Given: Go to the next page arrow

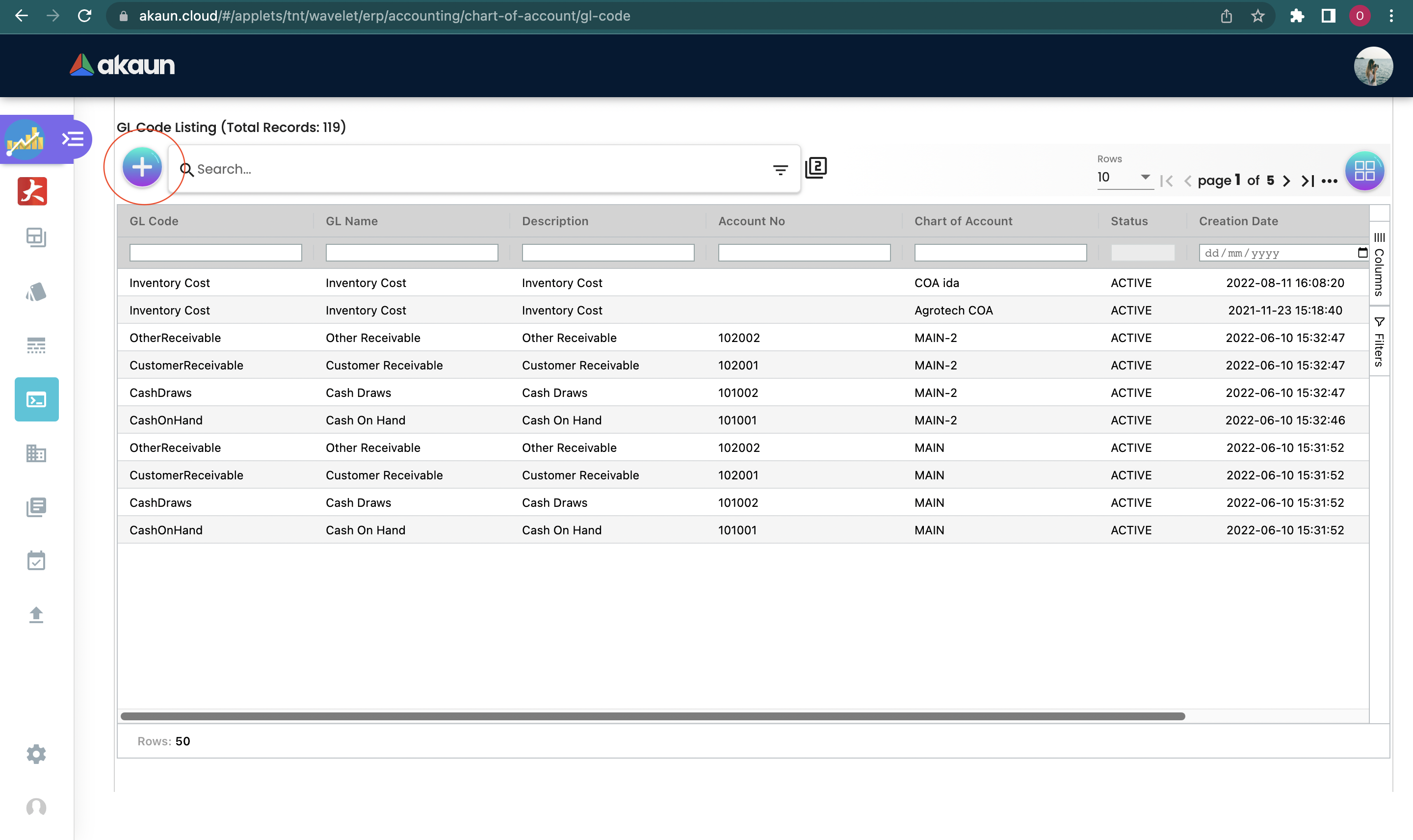Looking at the screenshot, I should [1286, 181].
